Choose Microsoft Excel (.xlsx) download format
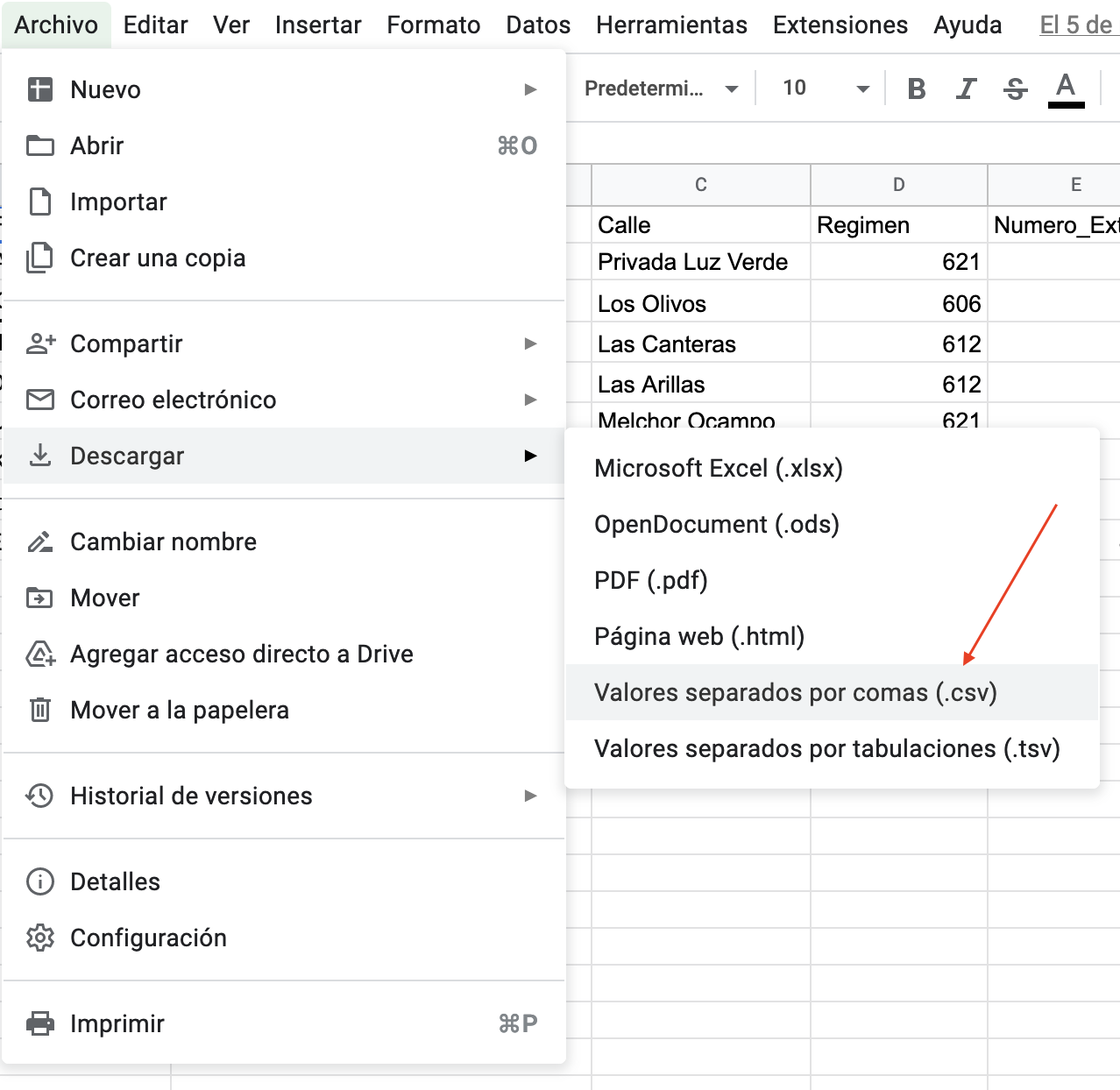1120x1090 pixels. [x=718, y=468]
